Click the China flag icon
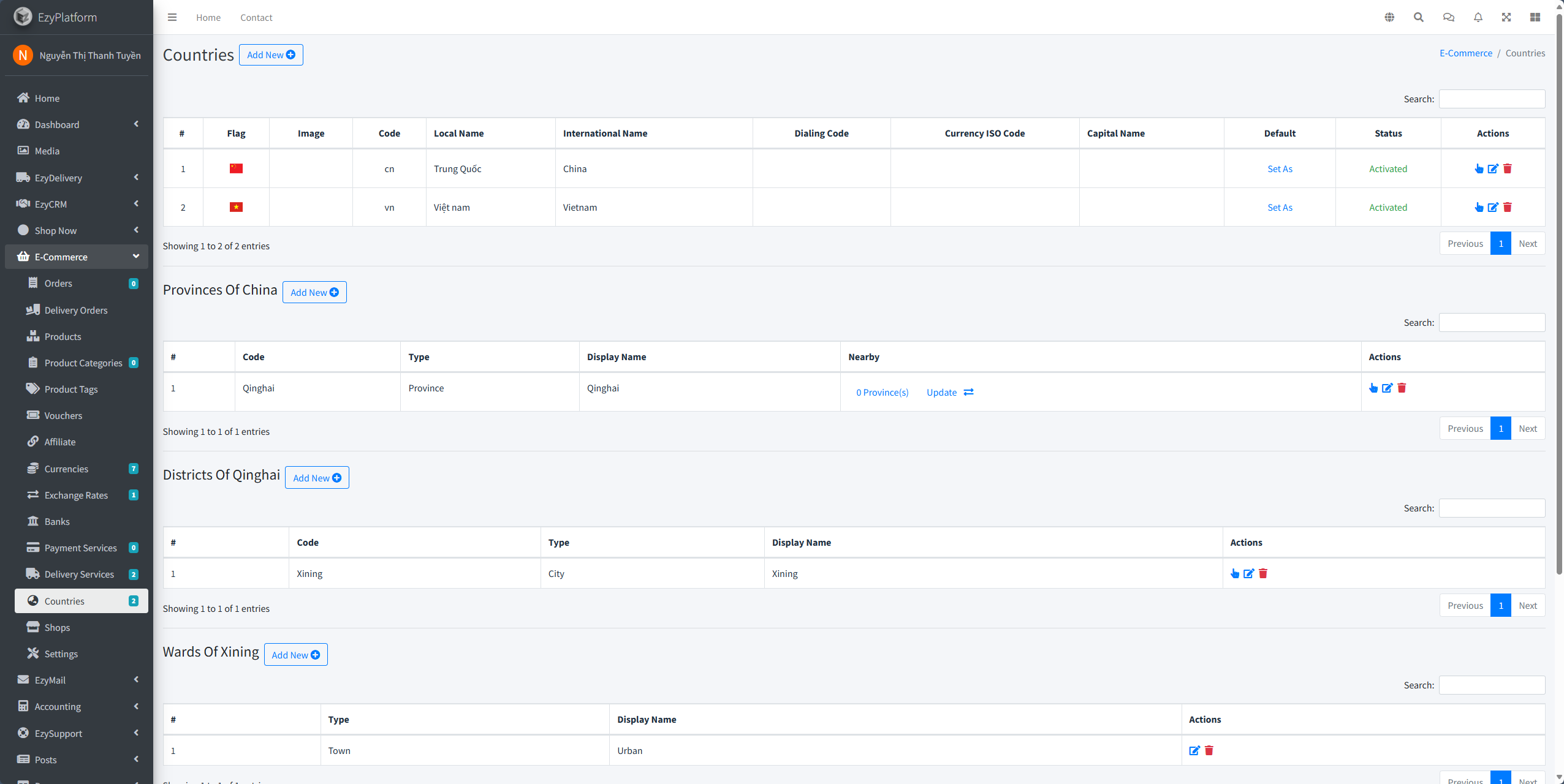 (x=236, y=168)
